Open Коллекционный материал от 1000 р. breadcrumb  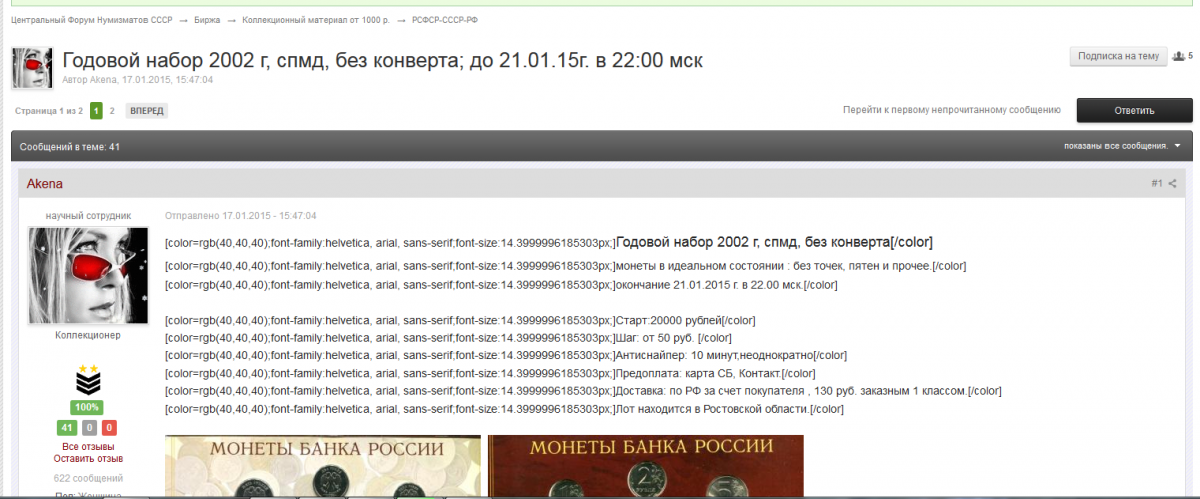point(317,20)
